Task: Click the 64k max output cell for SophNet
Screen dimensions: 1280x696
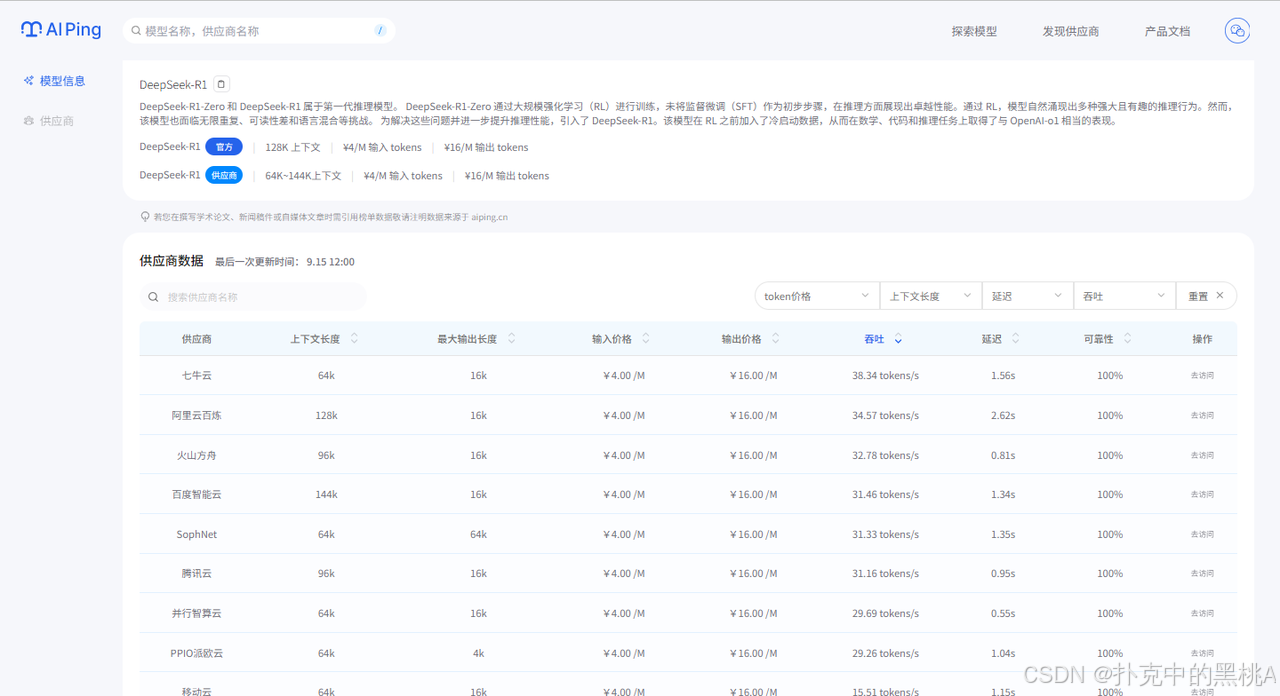Action: coord(478,535)
